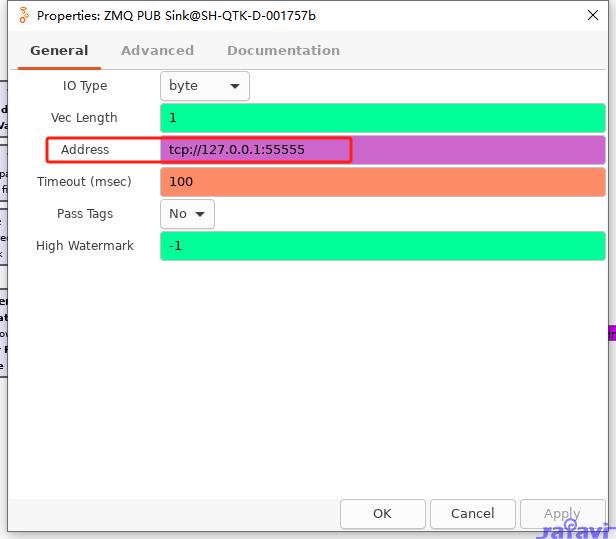The height and width of the screenshot is (539, 616).
Task: Click the Apply button
Action: point(561,513)
